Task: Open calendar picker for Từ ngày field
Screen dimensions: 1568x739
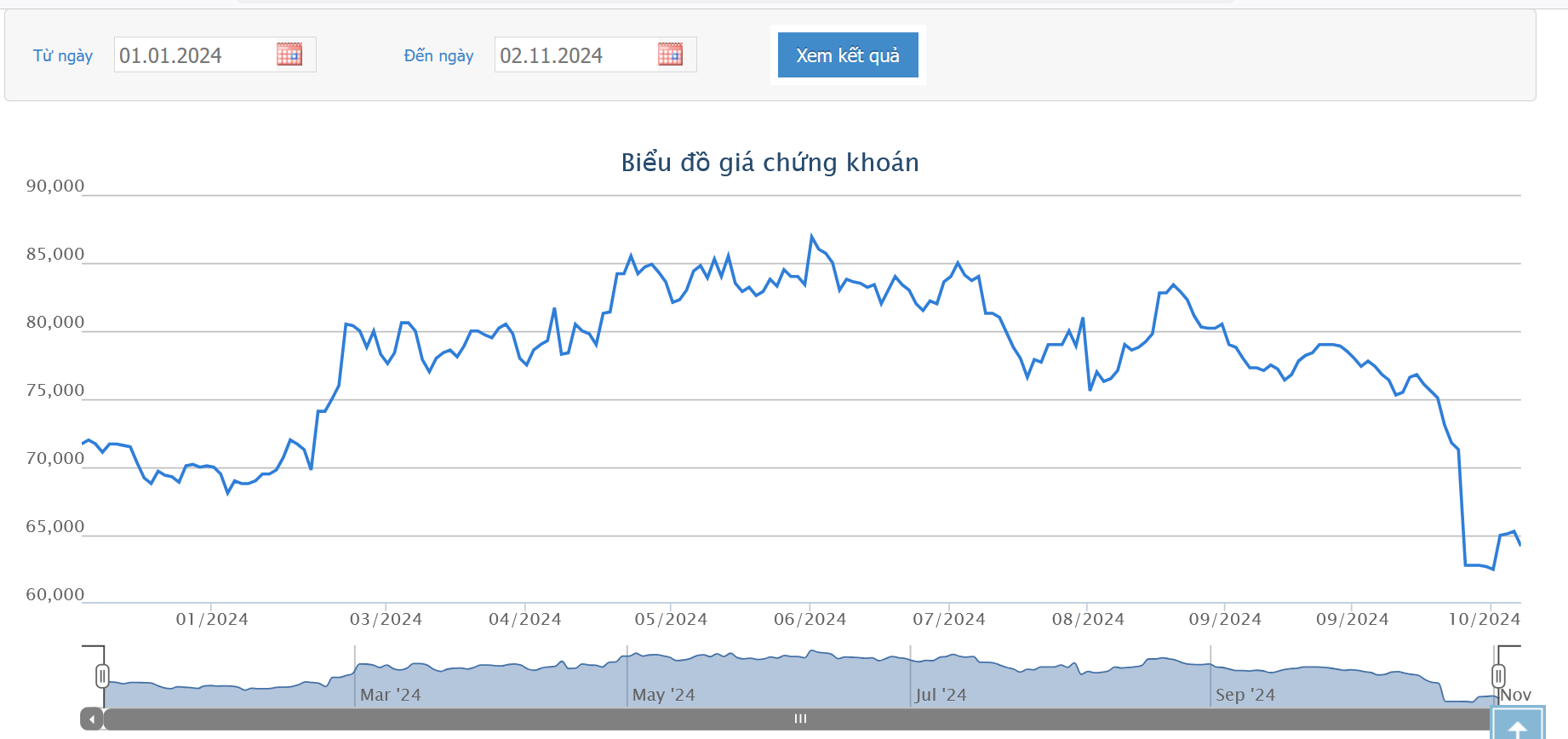Action: pos(289,54)
